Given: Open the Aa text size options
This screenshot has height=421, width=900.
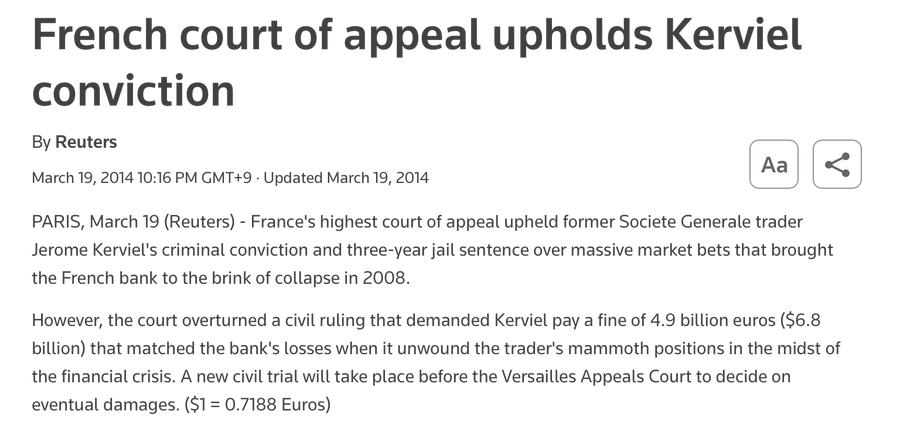Looking at the screenshot, I should pos(774,164).
